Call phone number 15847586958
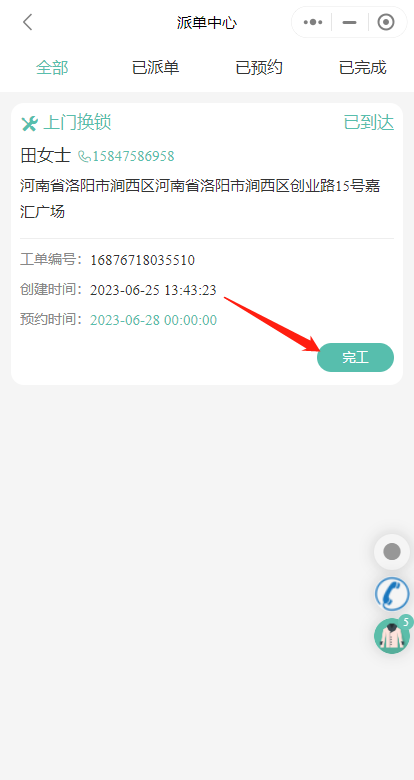414x780 pixels. pos(133,157)
